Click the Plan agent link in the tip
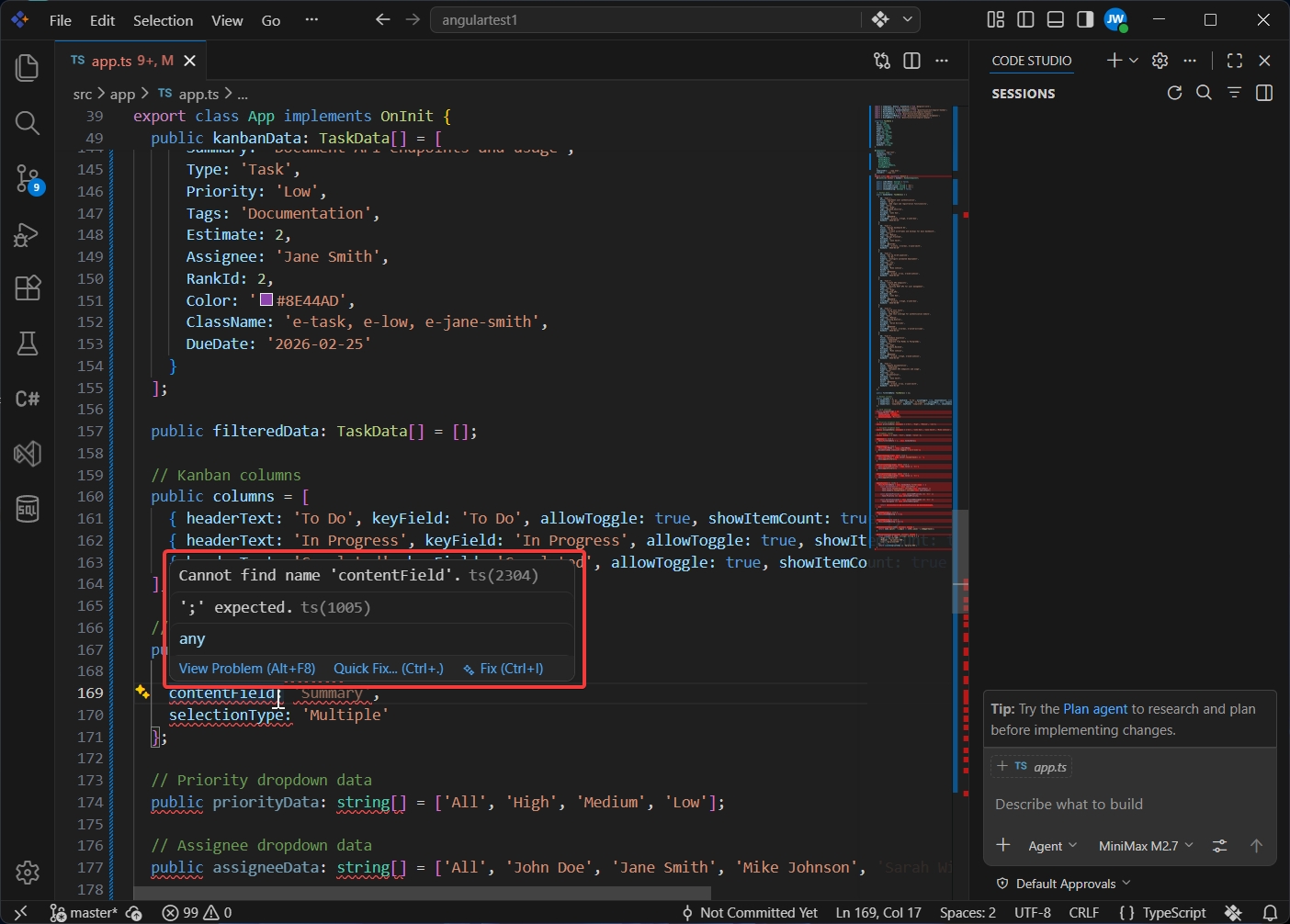Image resolution: width=1290 pixels, height=924 pixels. pos(1095,709)
